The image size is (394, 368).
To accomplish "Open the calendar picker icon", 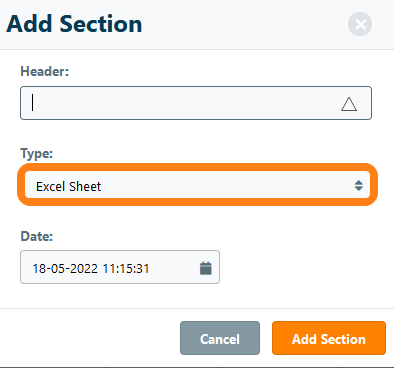I will click(x=206, y=268).
